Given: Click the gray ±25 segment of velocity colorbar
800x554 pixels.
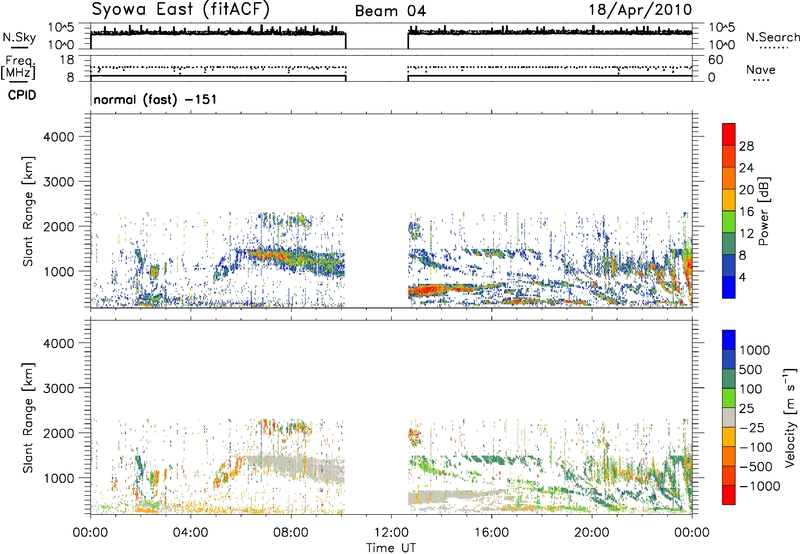Looking at the screenshot, I should [729, 417].
